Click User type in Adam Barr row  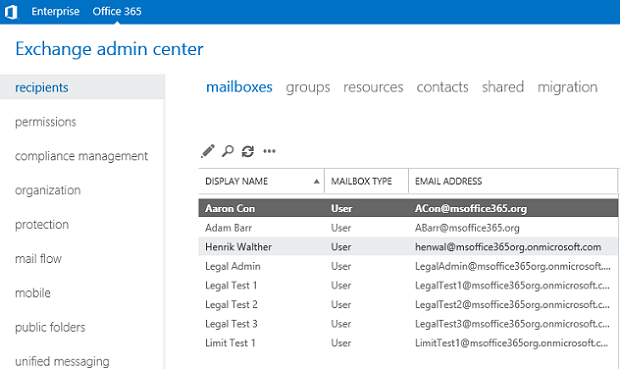[341, 228]
